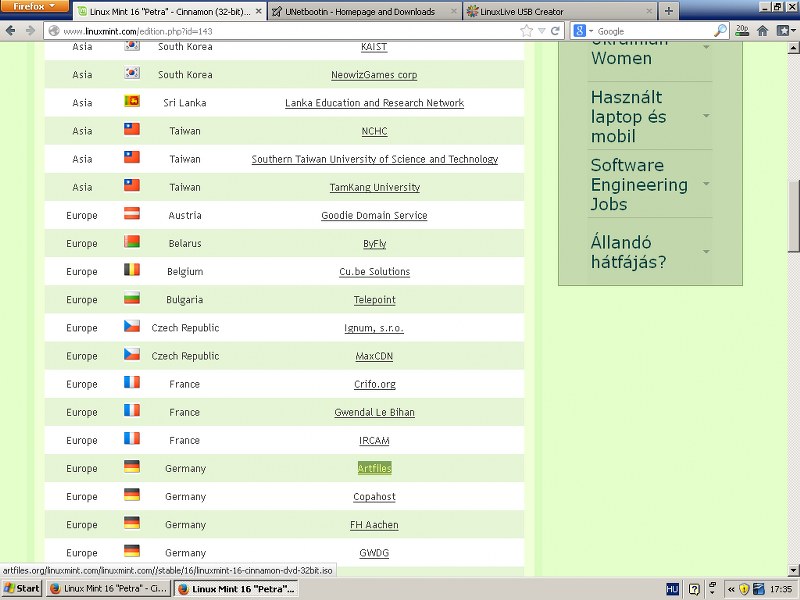Click the search magnifier icon
The width and height of the screenshot is (800, 600).
click(720, 31)
